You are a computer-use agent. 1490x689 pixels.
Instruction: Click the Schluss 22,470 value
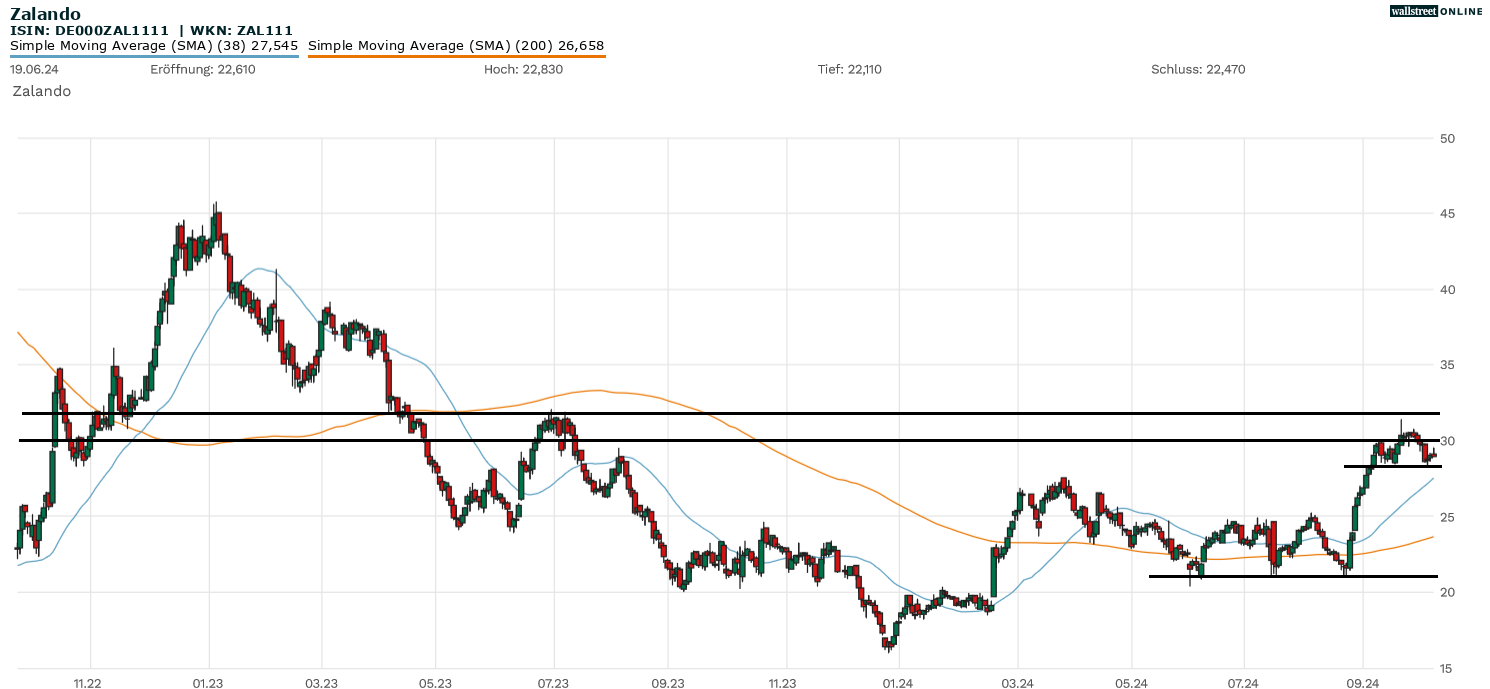[x=1198, y=69]
